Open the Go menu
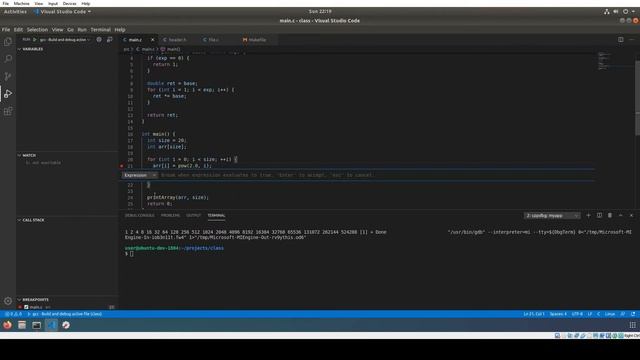 click(70, 29)
